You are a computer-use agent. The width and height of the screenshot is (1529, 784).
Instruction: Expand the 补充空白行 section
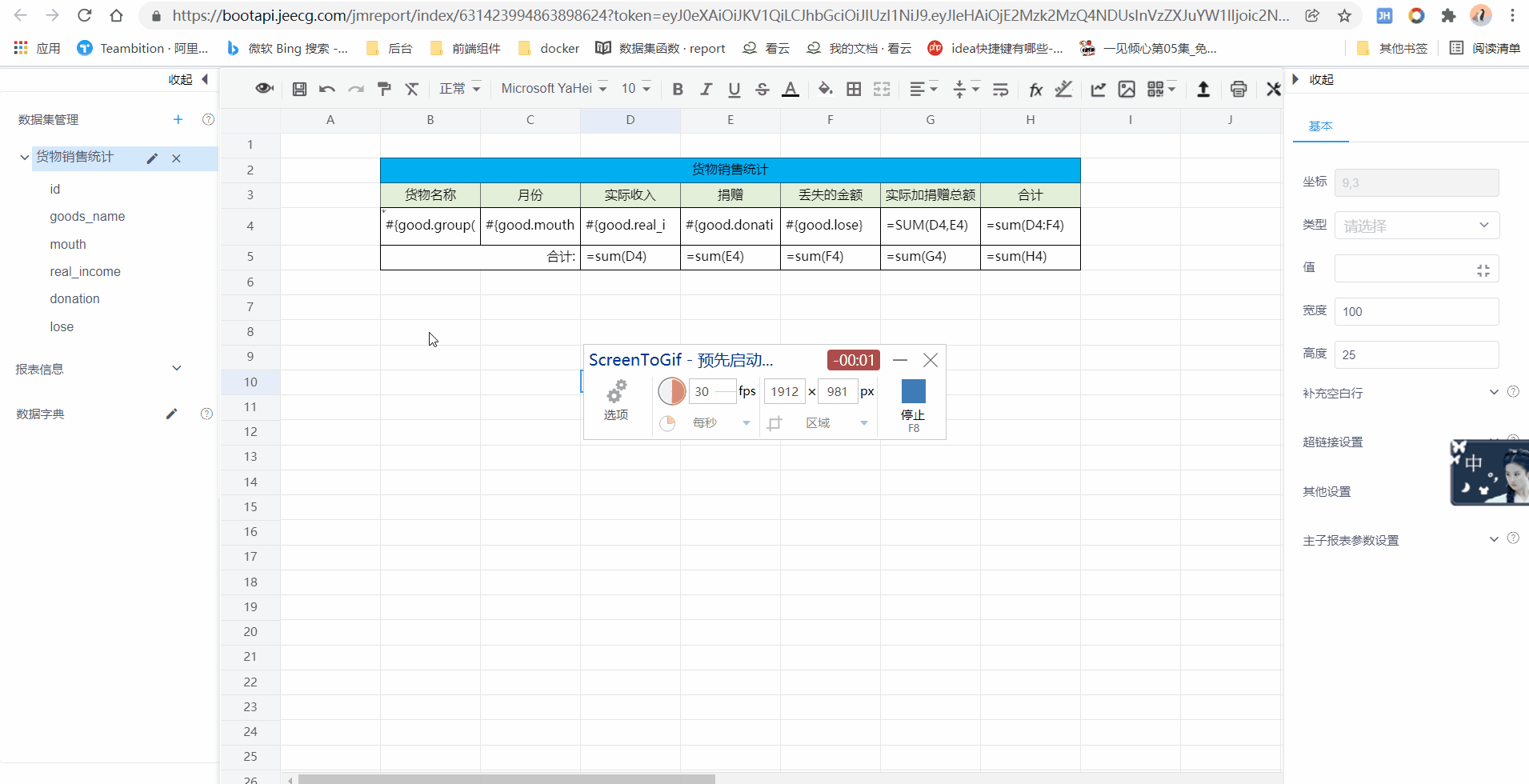click(1493, 392)
